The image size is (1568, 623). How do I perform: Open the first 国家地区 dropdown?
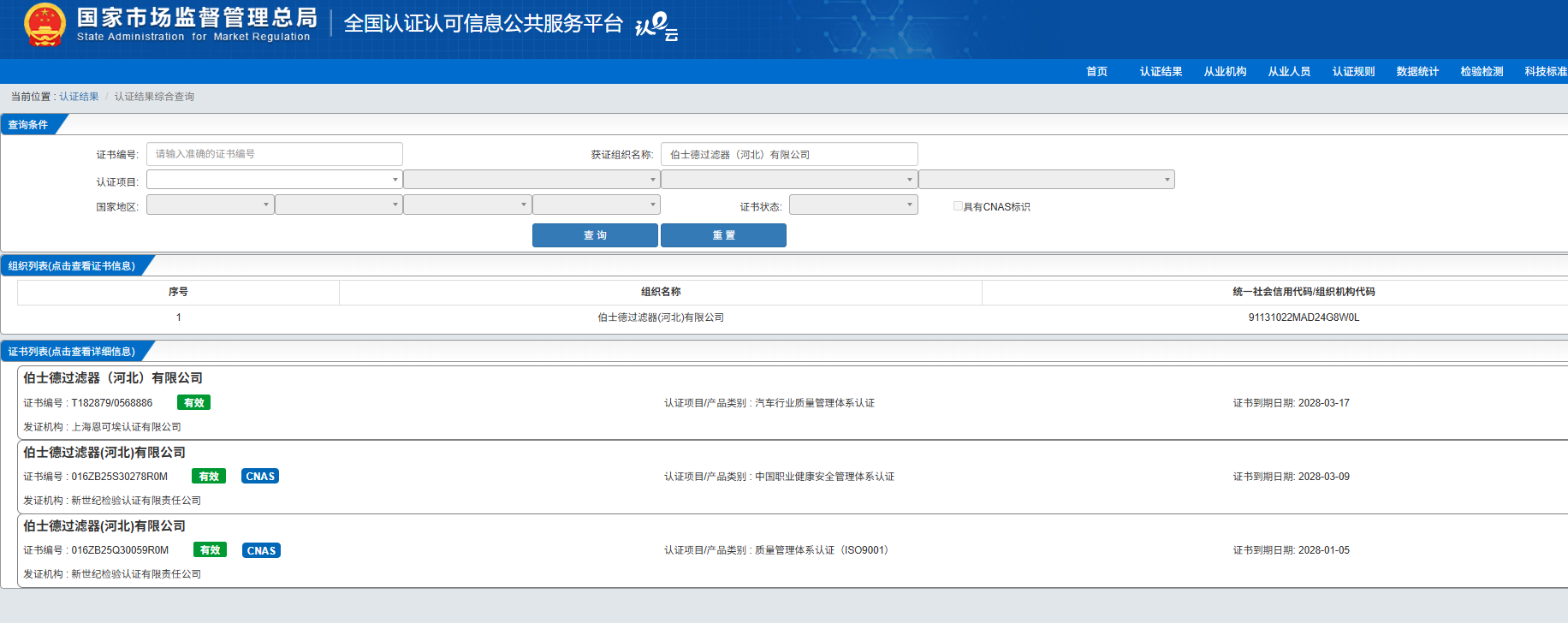click(x=210, y=205)
